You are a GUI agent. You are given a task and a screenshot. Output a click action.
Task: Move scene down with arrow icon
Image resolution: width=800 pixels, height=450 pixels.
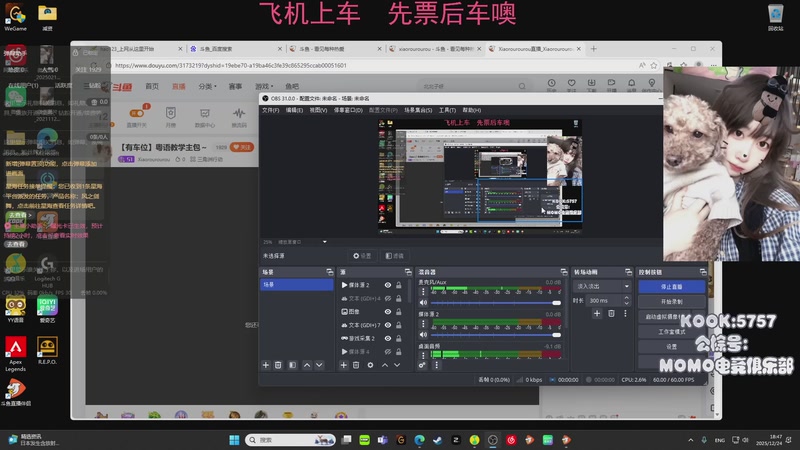[x=319, y=365]
